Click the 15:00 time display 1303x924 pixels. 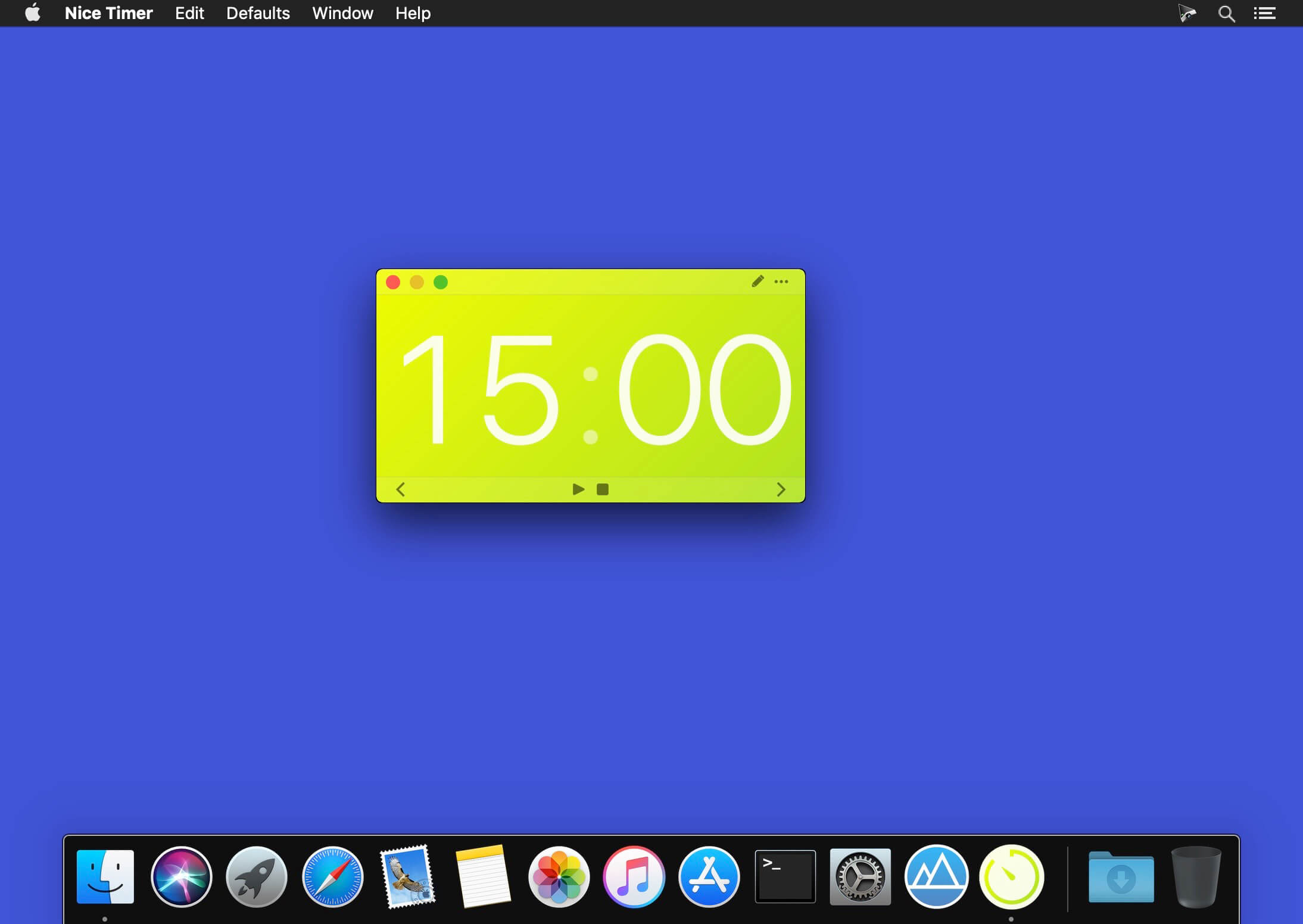(x=596, y=389)
